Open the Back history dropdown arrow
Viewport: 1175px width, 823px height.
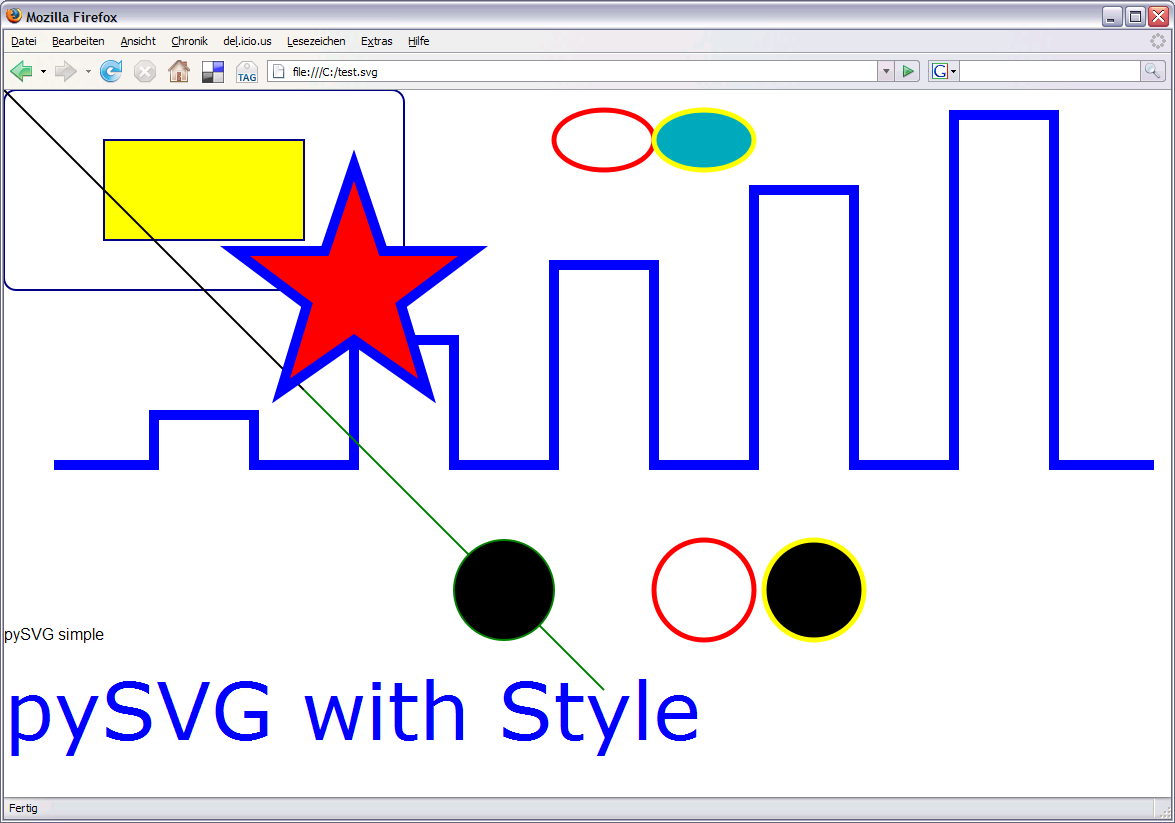tap(43, 72)
